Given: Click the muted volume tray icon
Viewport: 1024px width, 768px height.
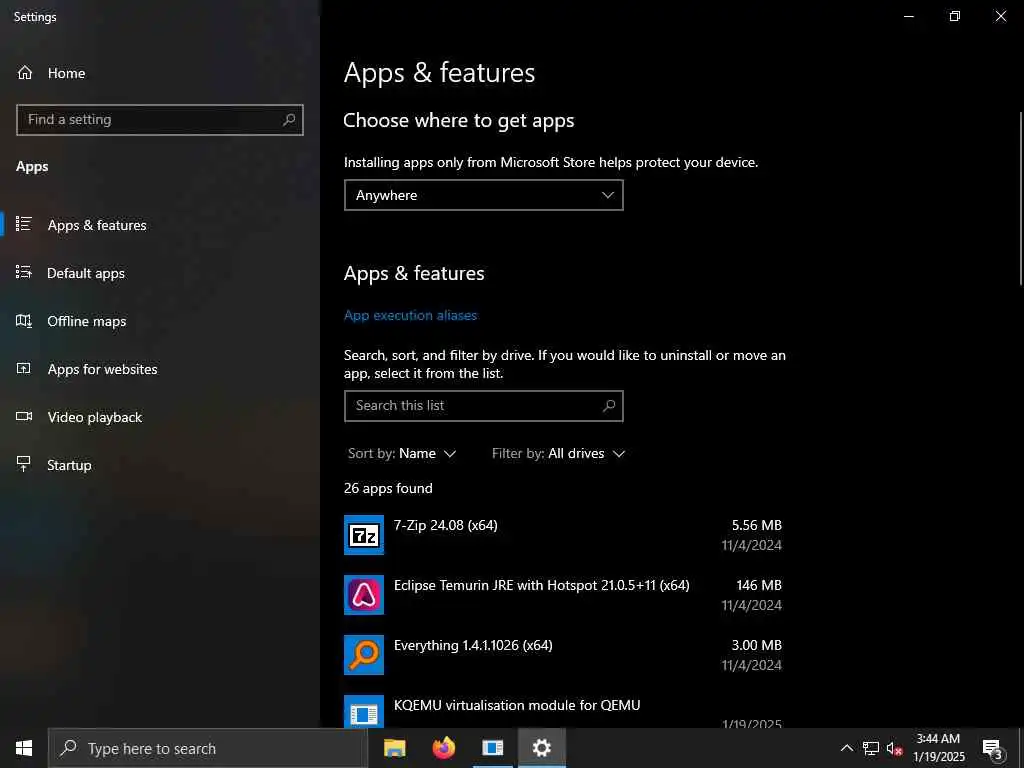Looking at the screenshot, I should [894, 748].
